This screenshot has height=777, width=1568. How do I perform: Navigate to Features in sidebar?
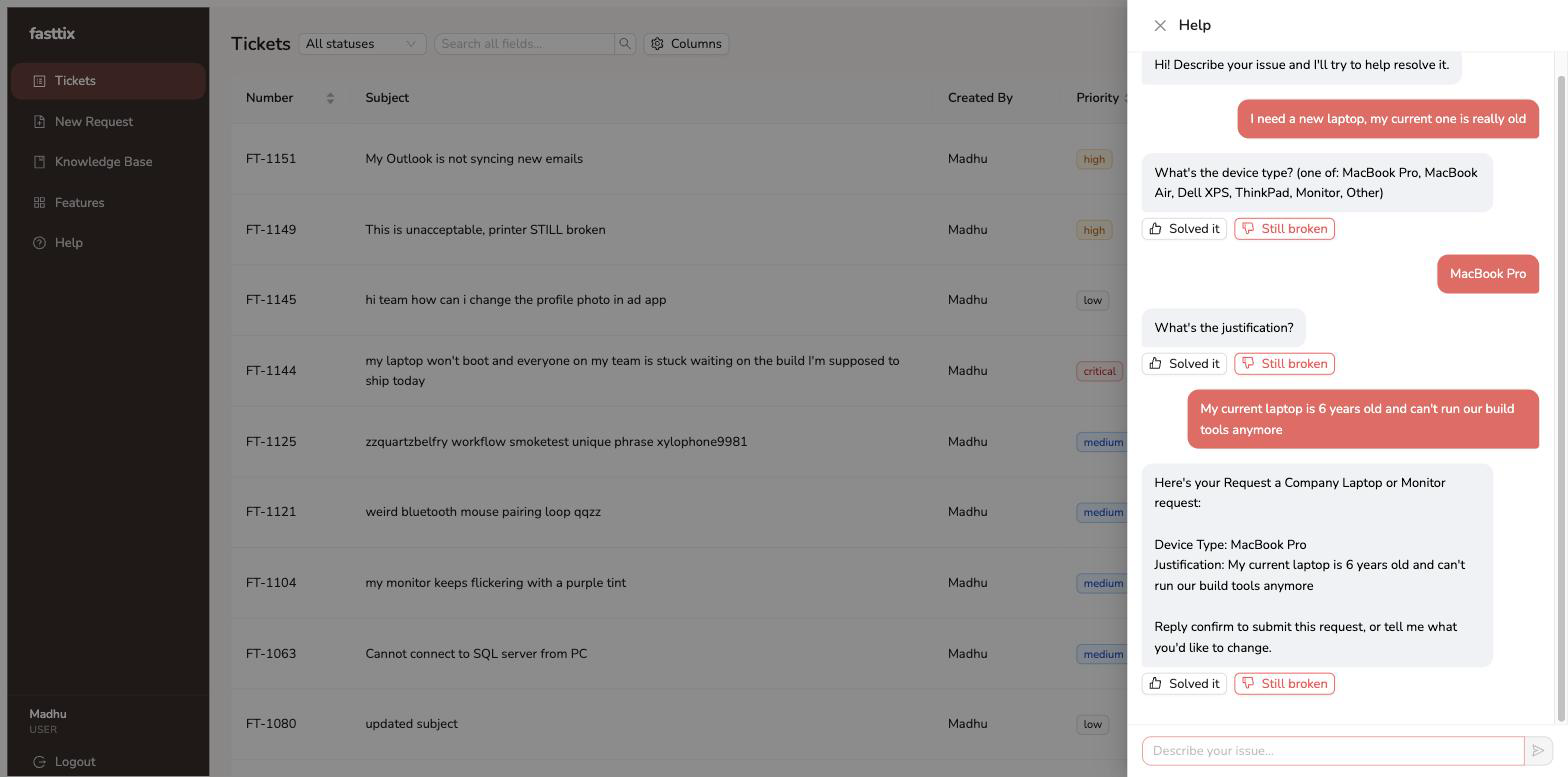[108, 203]
